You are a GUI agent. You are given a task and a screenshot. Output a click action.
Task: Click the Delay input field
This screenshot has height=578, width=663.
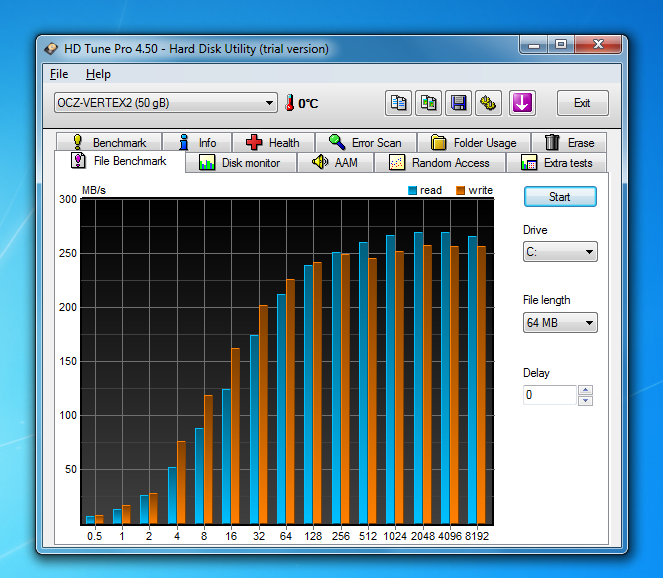point(550,395)
